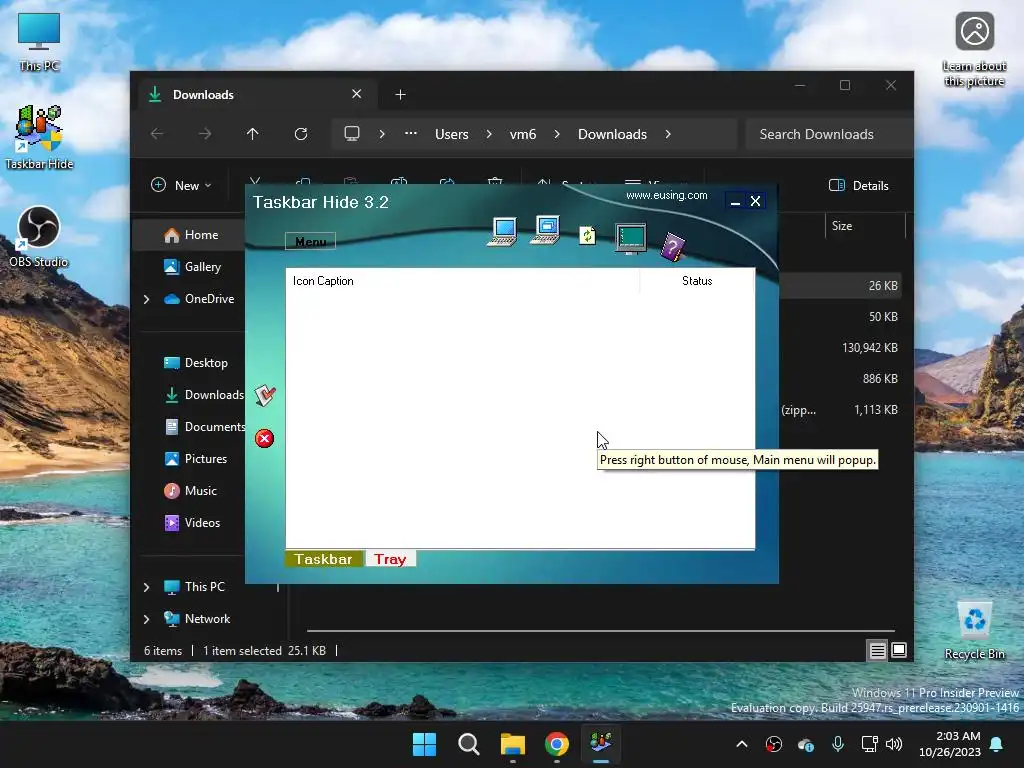Expand the chevron after the PC icon
Image resolution: width=1024 pixels, height=768 pixels.
382,134
